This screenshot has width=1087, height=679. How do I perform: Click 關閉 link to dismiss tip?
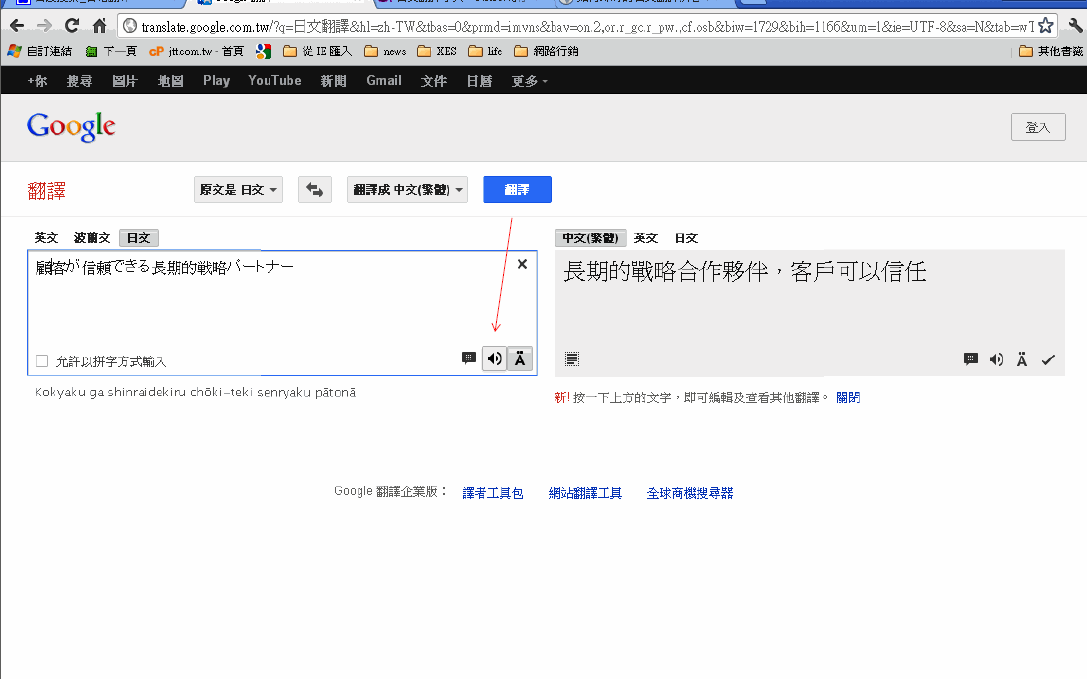point(848,397)
